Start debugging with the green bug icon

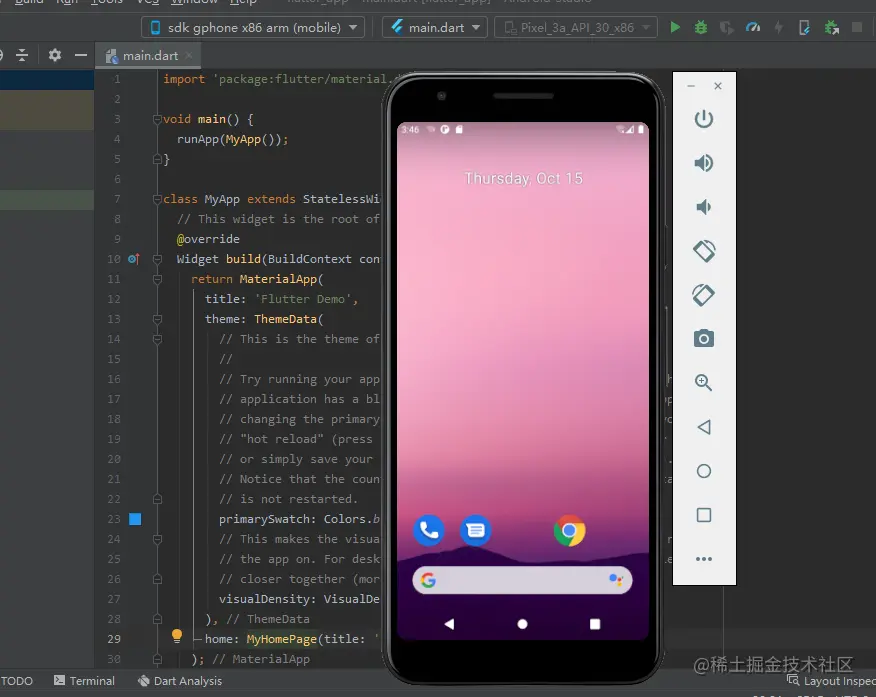coord(701,28)
